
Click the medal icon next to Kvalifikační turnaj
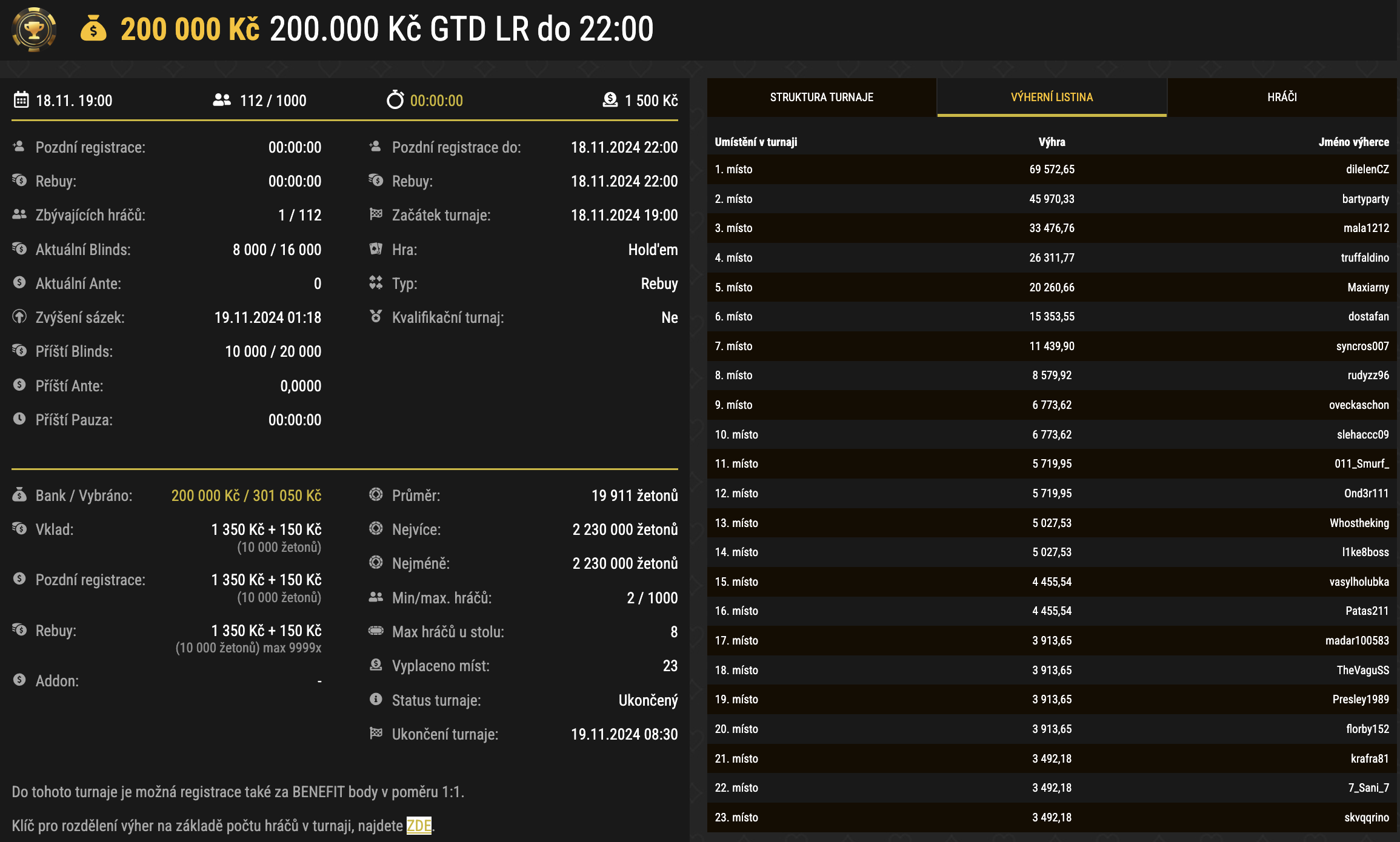pos(376,317)
